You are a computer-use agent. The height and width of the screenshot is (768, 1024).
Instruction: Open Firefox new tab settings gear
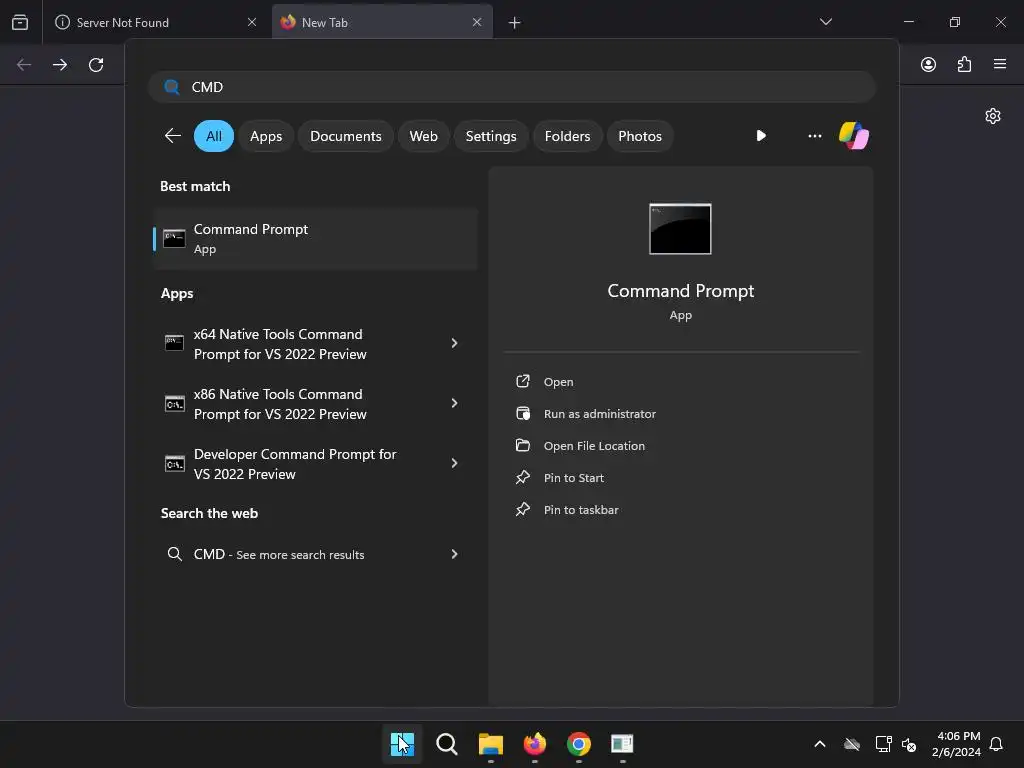(x=993, y=116)
